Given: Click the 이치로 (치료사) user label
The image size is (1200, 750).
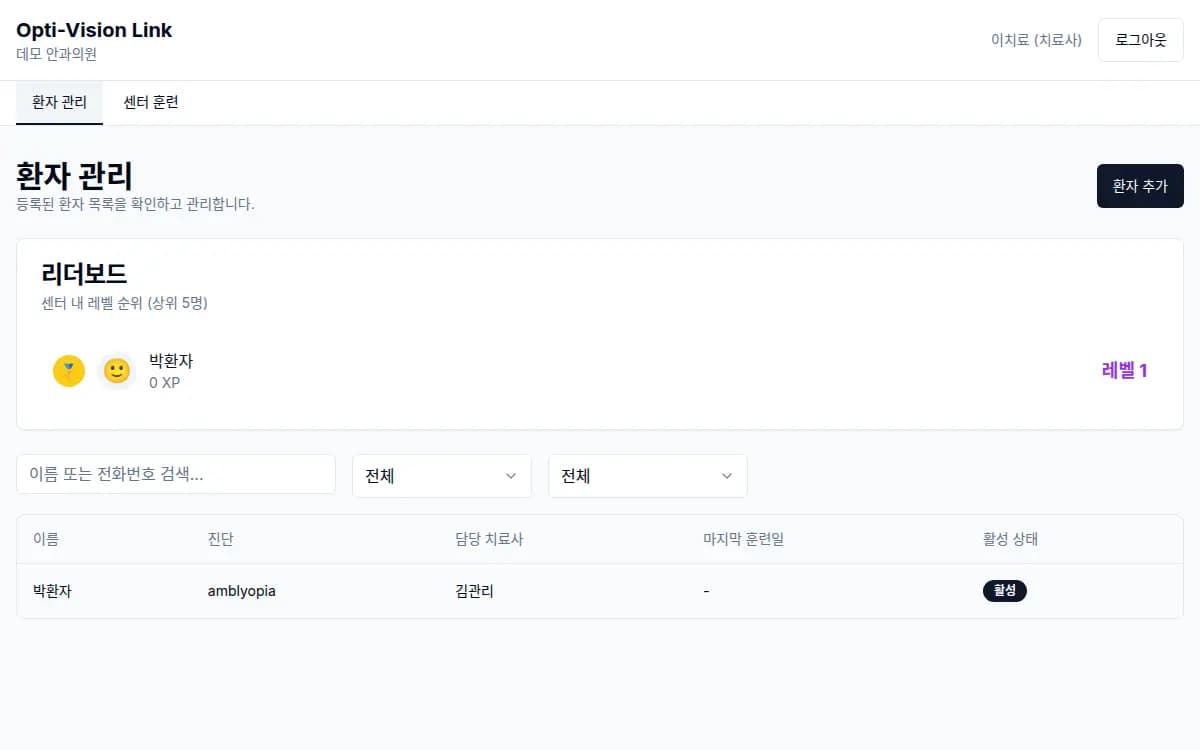Looking at the screenshot, I should click(x=1036, y=41).
